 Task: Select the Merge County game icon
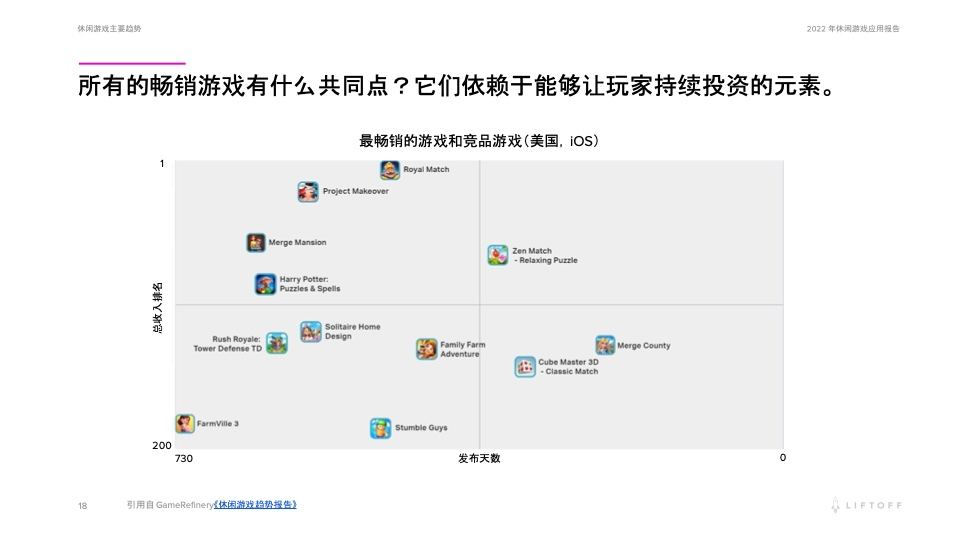click(605, 345)
